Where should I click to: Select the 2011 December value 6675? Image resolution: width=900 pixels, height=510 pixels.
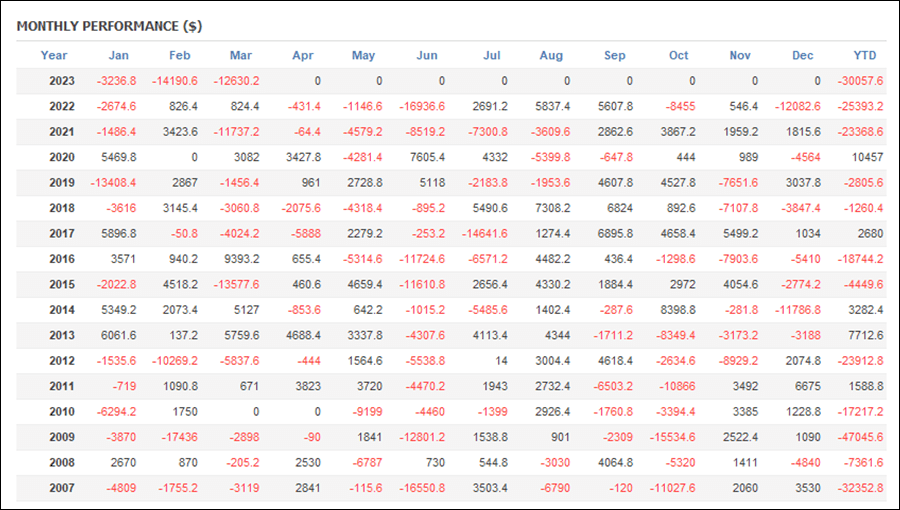(808, 386)
